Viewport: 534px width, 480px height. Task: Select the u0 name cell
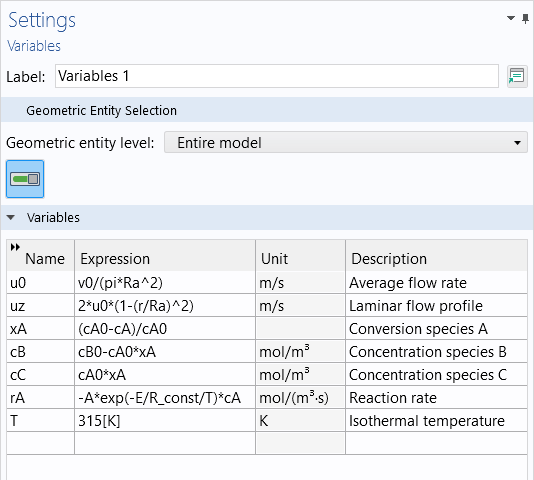pyautogui.click(x=41, y=283)
